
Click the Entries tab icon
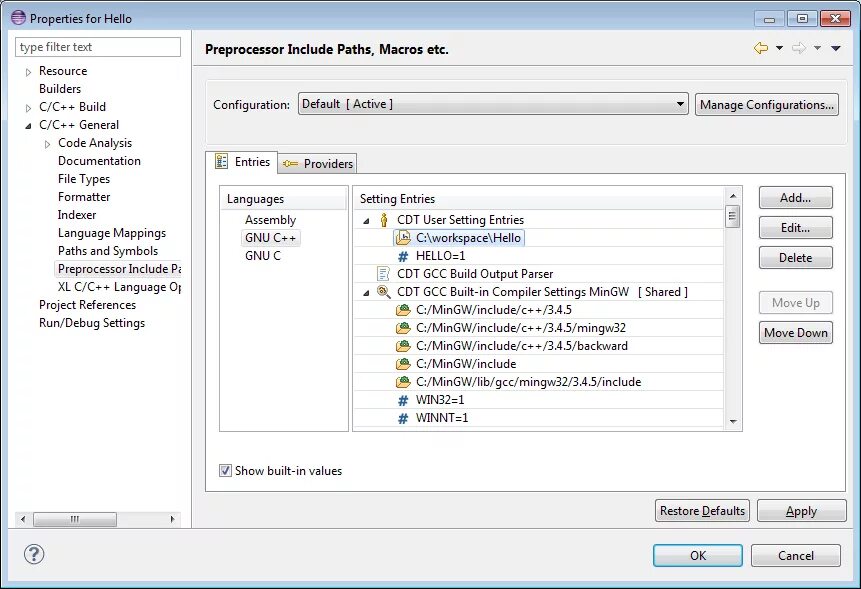point(221,161)
